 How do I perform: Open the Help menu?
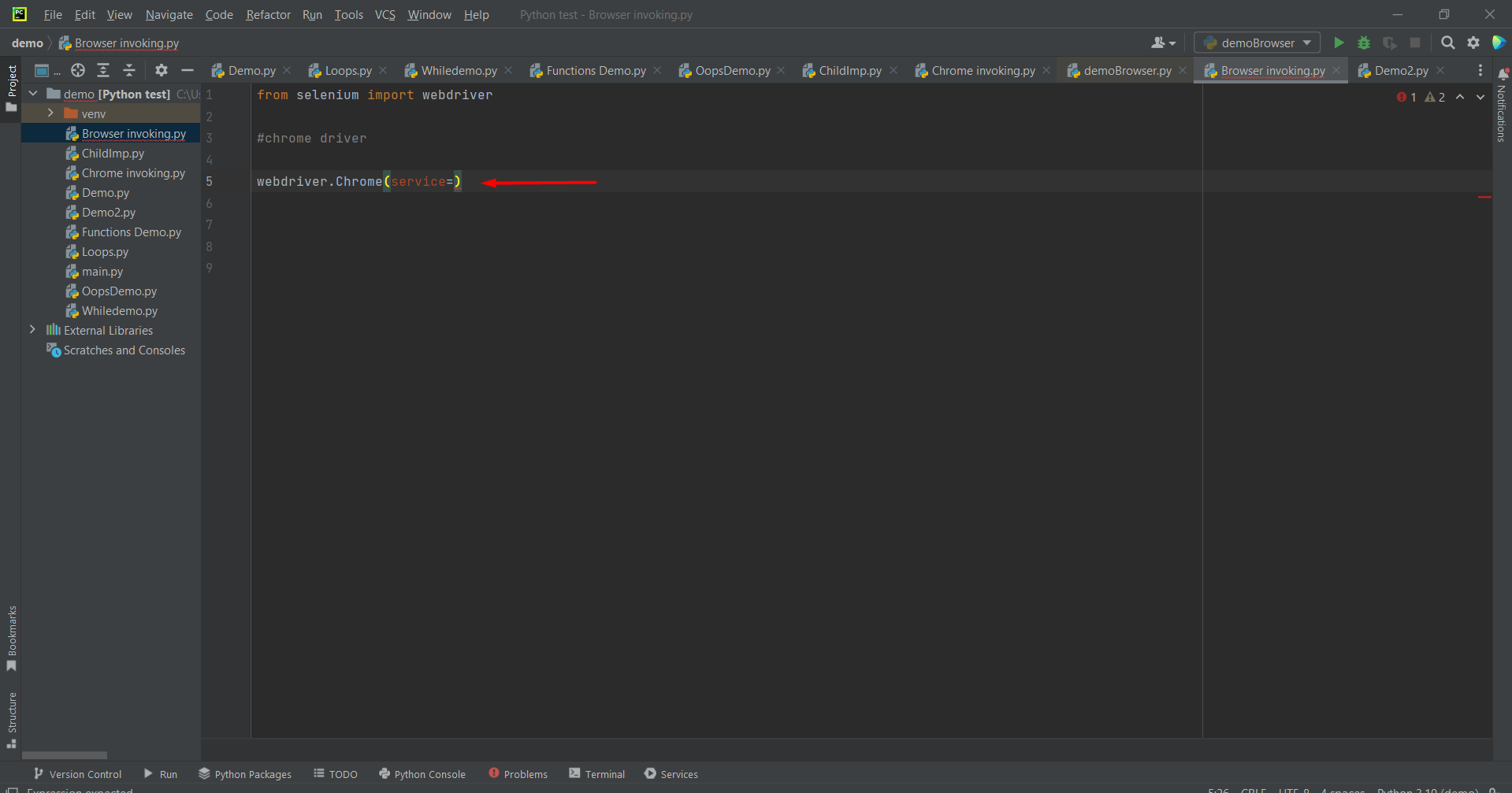[476, 14]
